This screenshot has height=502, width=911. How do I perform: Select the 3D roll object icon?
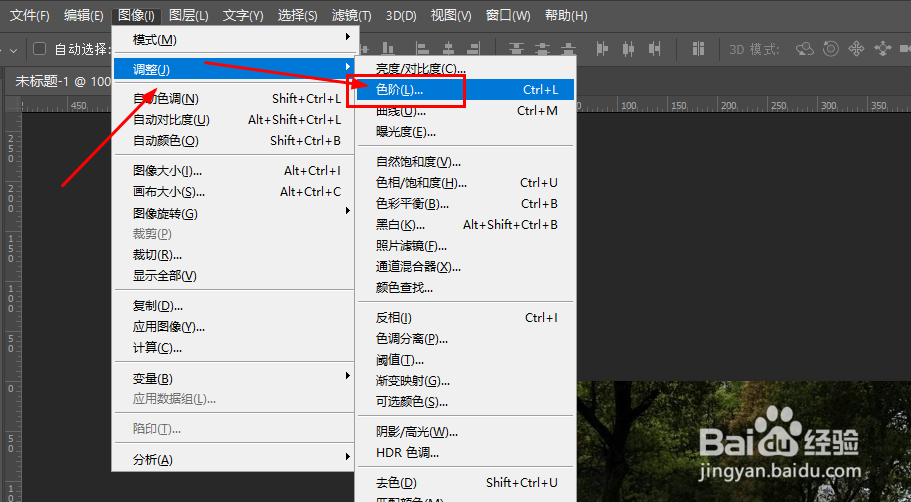[x=831, y=49]
